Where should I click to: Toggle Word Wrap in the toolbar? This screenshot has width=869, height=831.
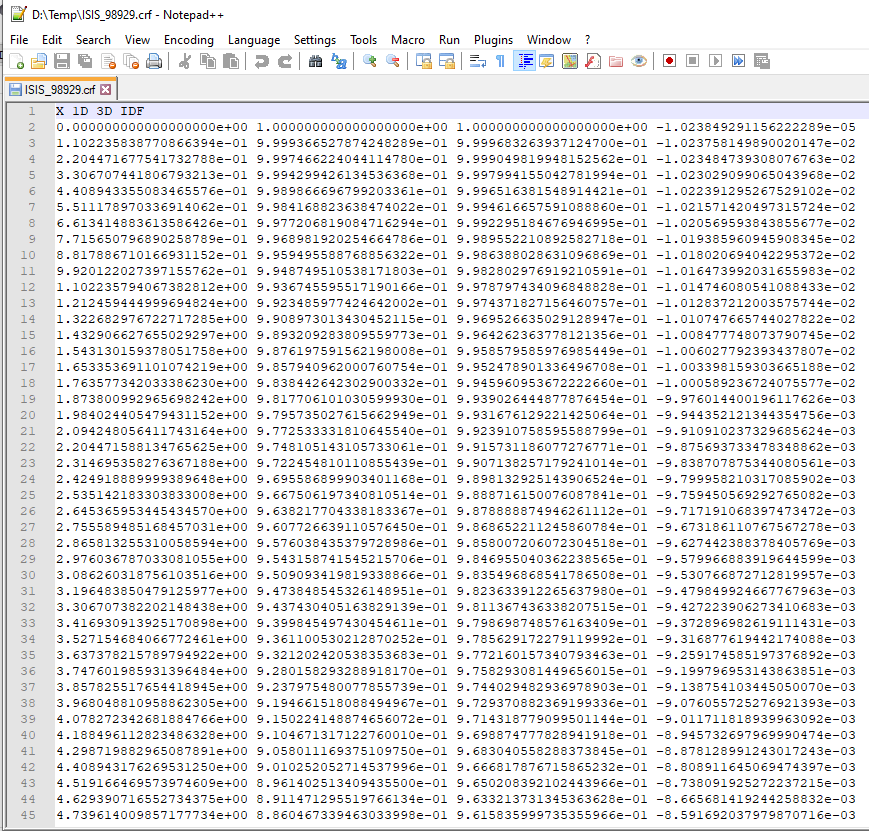pyautogui.click(x=478, y=61)
